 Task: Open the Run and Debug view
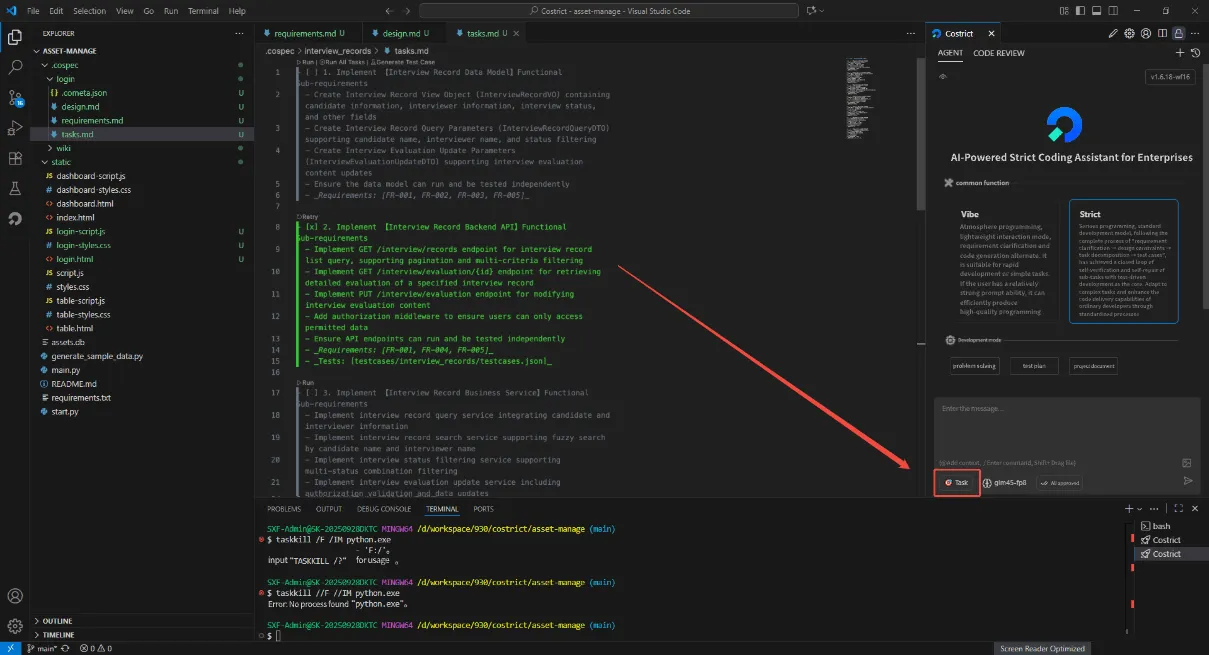tap(15, 128)
